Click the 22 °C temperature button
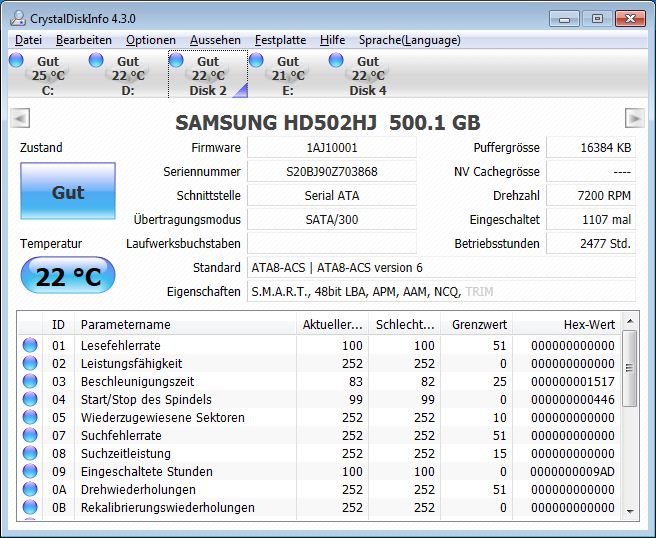This screenshot has height=538, width=656. tap(68, 275)
